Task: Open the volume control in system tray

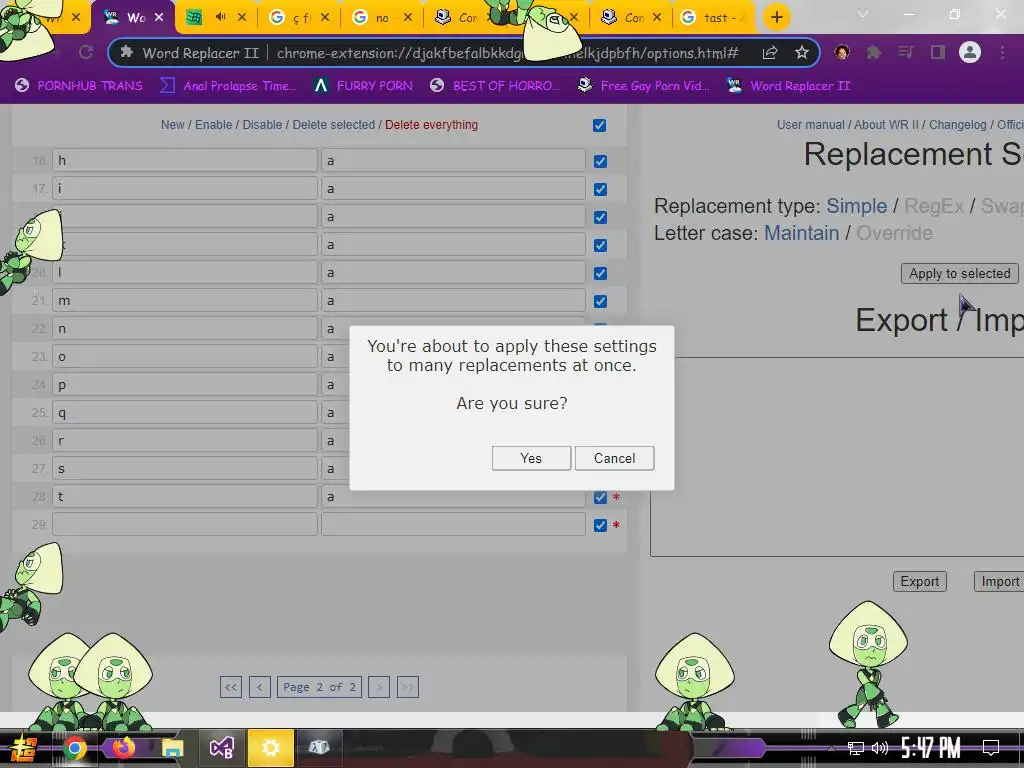Action: [880, 748]
